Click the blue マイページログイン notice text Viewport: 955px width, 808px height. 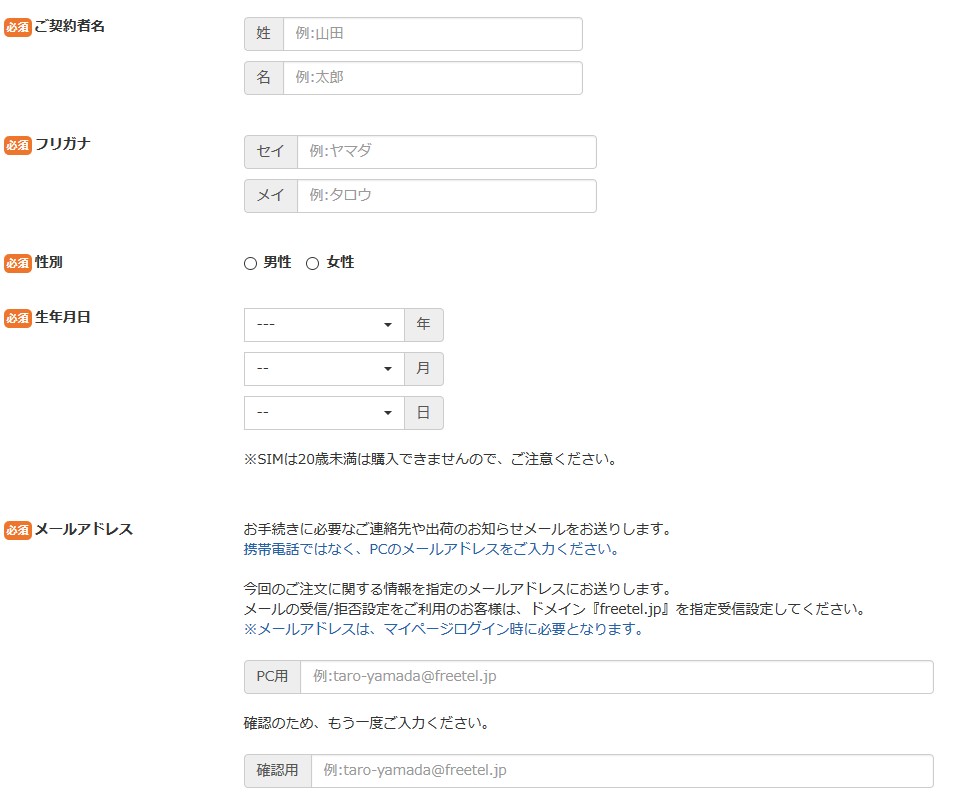[x=443, y=629]
